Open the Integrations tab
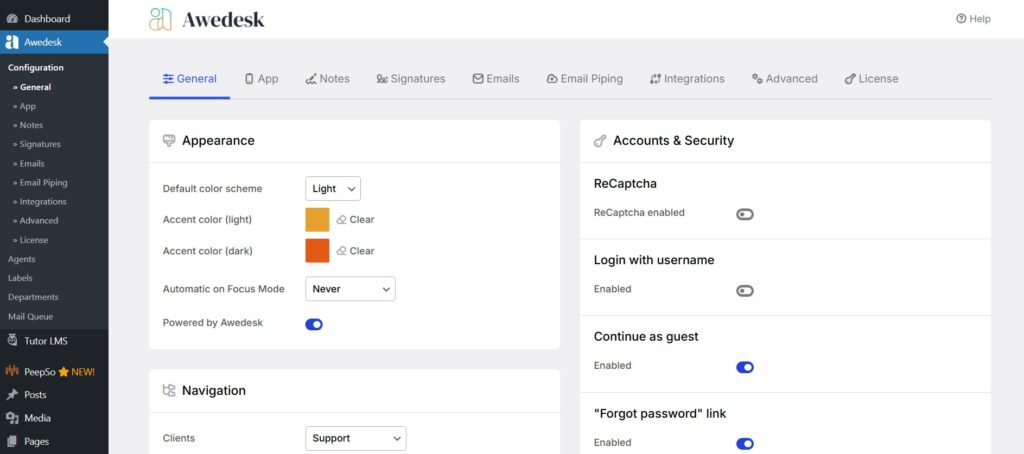Viewport: 1024px width, 454px height. click(686, 79)
